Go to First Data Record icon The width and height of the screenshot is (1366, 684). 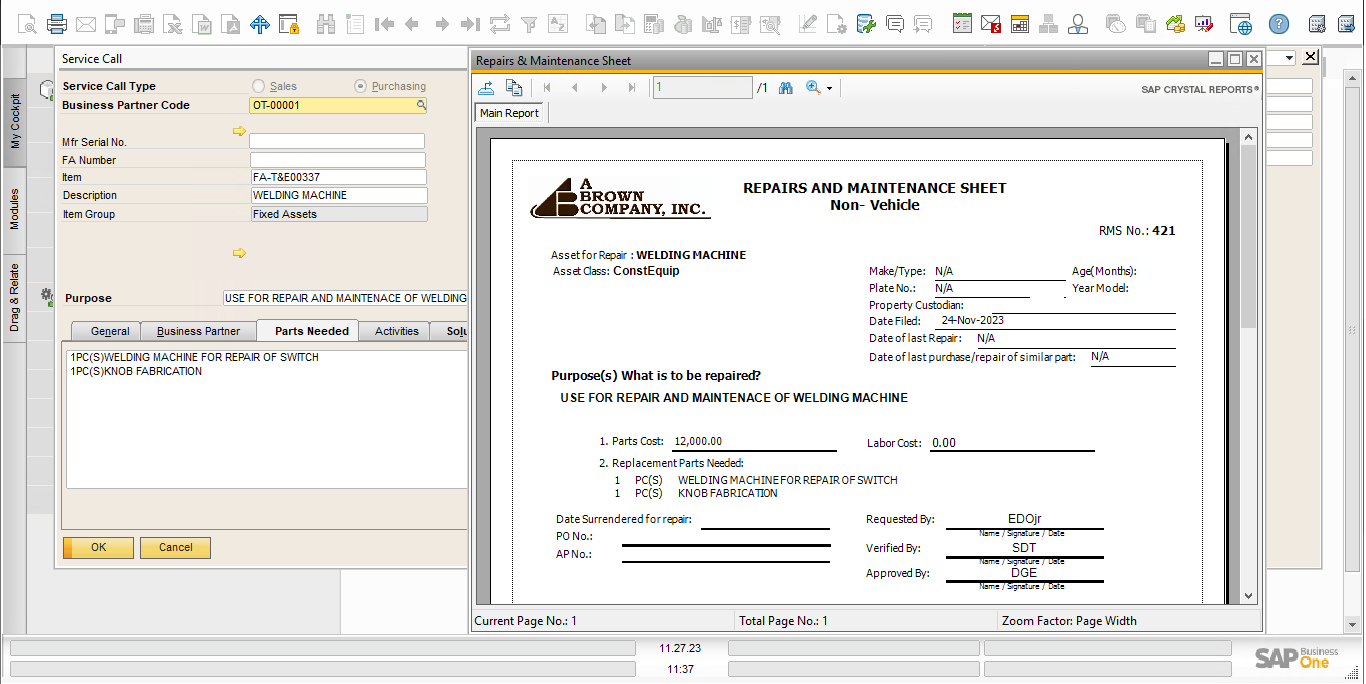coord(383,24)
